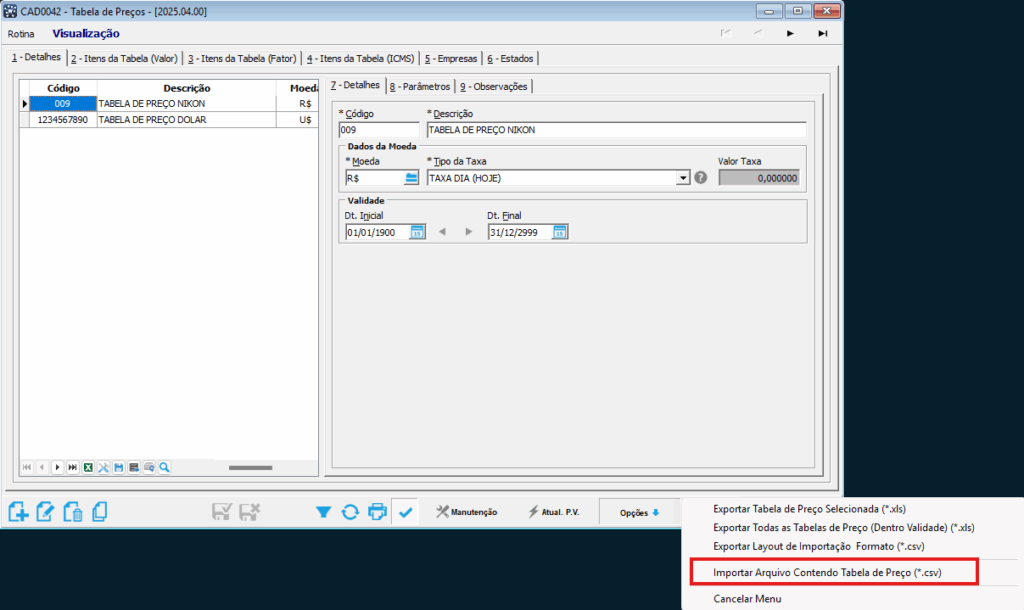1024x610 pixels.
Task: Click the grid tools wrench icon
Action: point(103,468)
